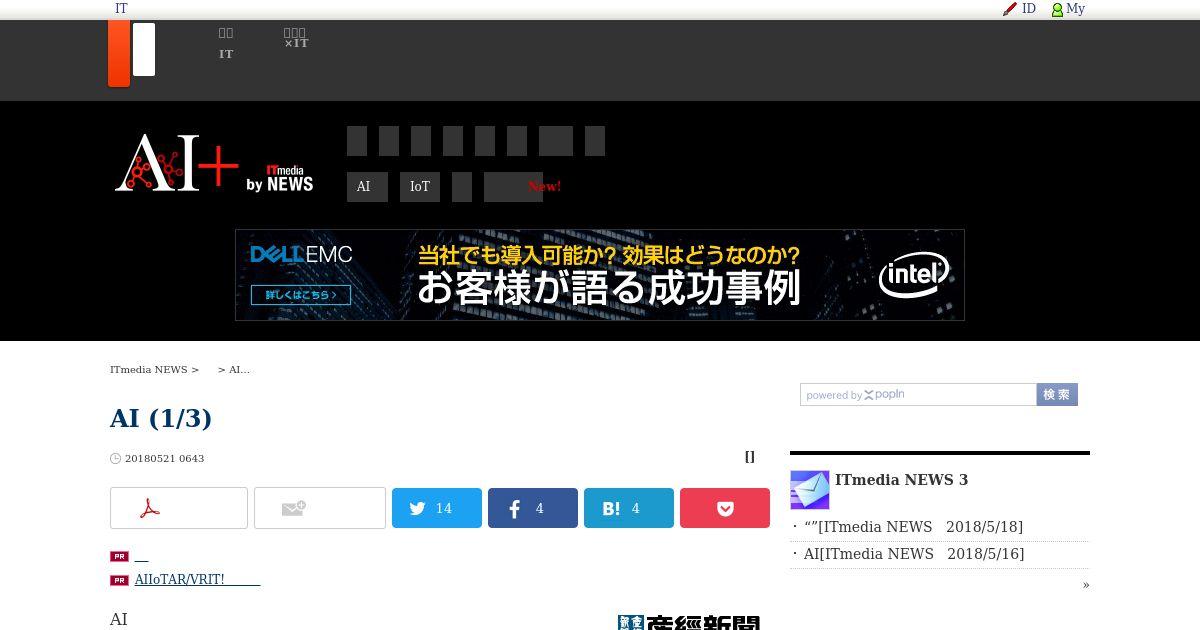Select the IoT category tab
This screenshot has width=1200, height=630.
[x=420, y=187]
